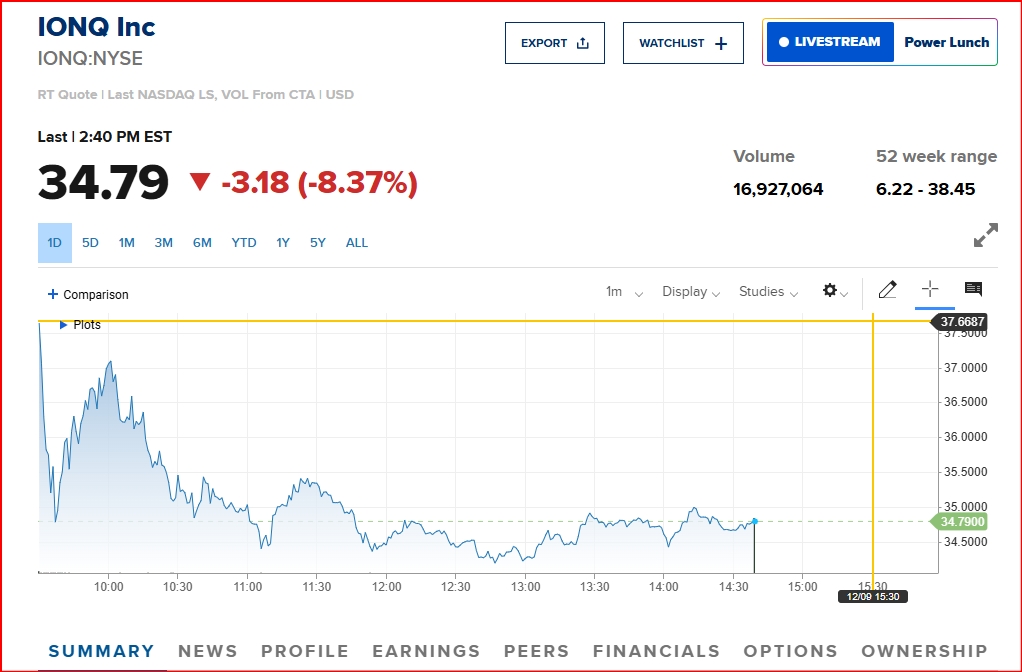Add a Comparison with plus icon
1022x672 pixels.
53,294
